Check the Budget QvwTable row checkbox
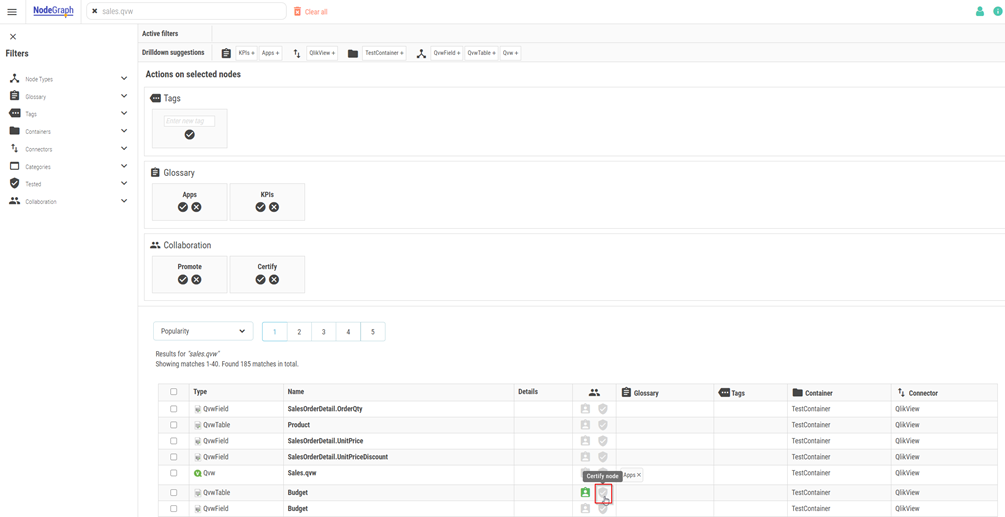 pyautogui.click(x=174, y=493)
